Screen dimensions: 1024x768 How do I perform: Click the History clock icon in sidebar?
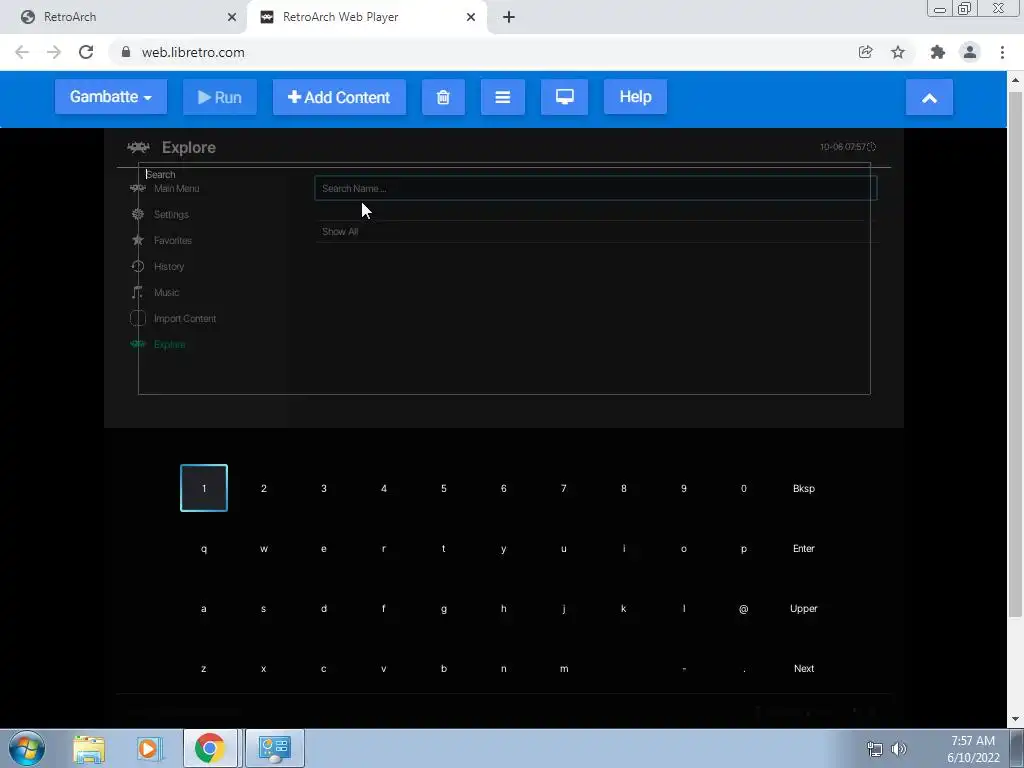click(138, 266)
